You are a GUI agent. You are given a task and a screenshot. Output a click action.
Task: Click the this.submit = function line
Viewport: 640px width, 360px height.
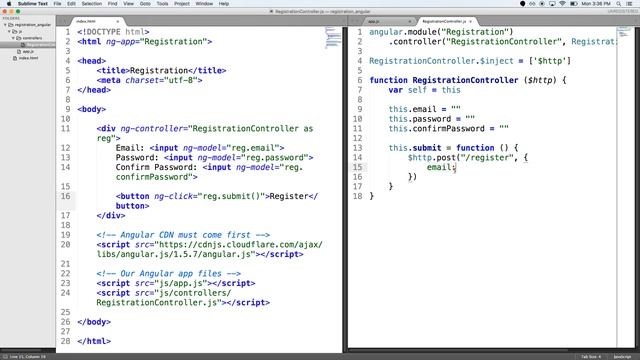click(x=453, y=148)
